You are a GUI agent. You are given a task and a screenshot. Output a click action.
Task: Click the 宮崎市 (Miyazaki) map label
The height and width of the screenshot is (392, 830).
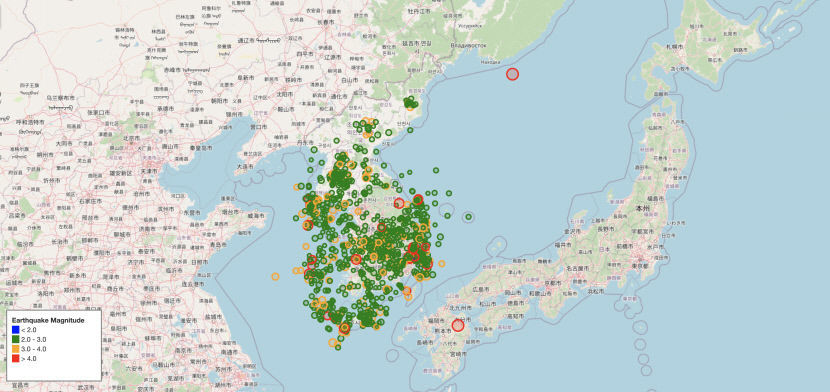point(458,353)
